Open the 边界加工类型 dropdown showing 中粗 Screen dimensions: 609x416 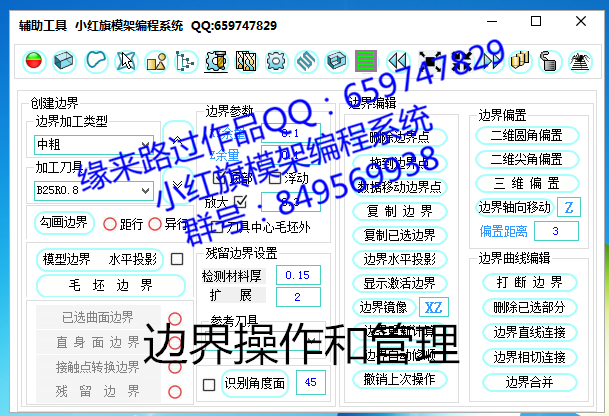94,144
